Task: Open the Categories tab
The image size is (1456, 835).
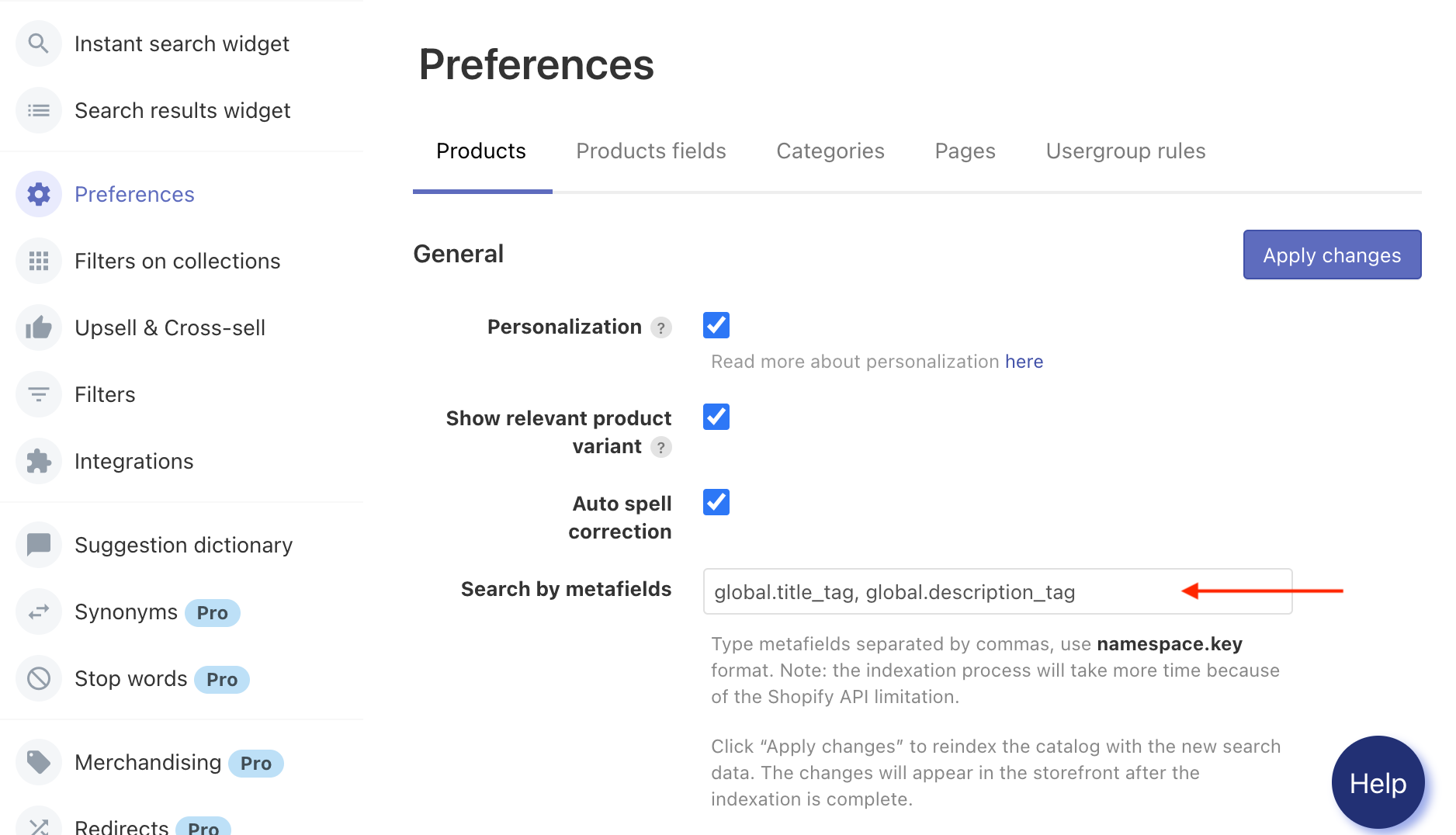Action: click(x=830, y=151)
